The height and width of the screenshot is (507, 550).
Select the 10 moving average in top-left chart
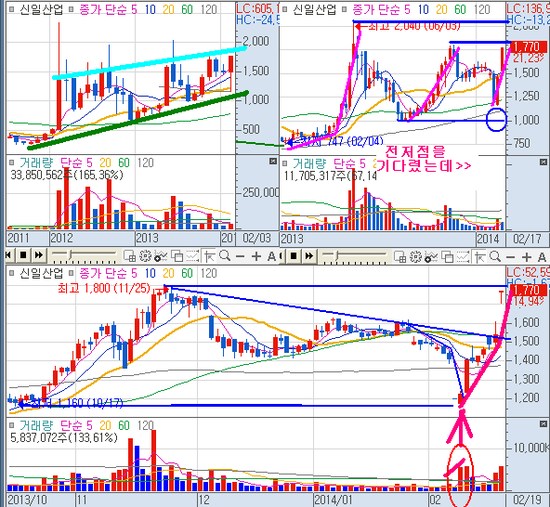(x=150, y=9)
